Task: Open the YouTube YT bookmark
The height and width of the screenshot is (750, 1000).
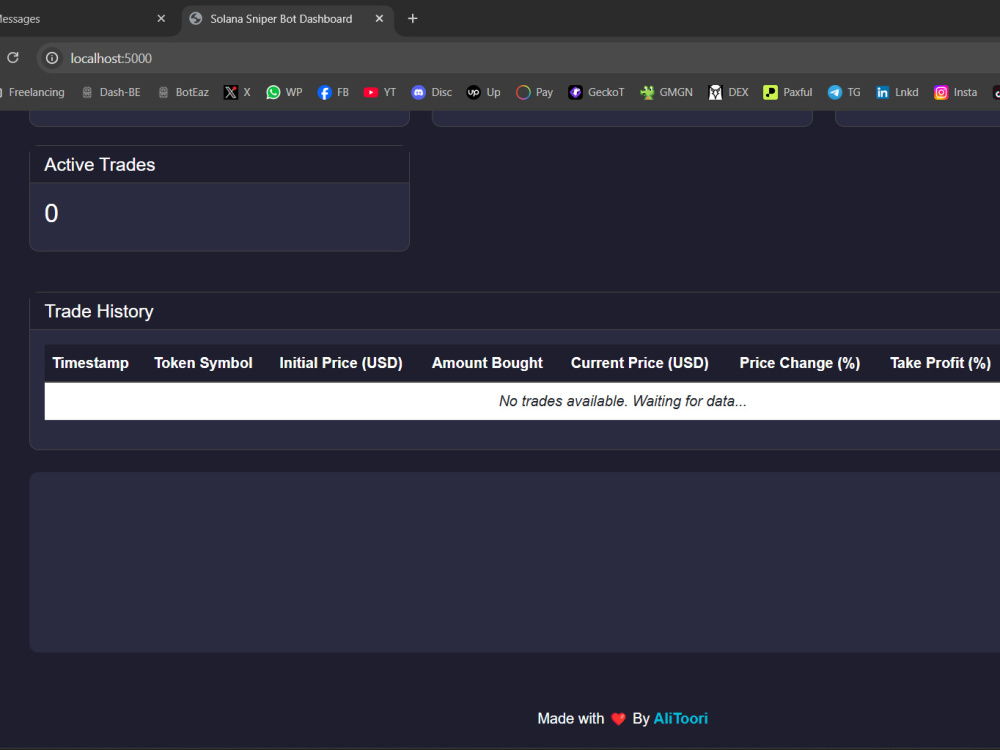Action: tap(380, 92)
